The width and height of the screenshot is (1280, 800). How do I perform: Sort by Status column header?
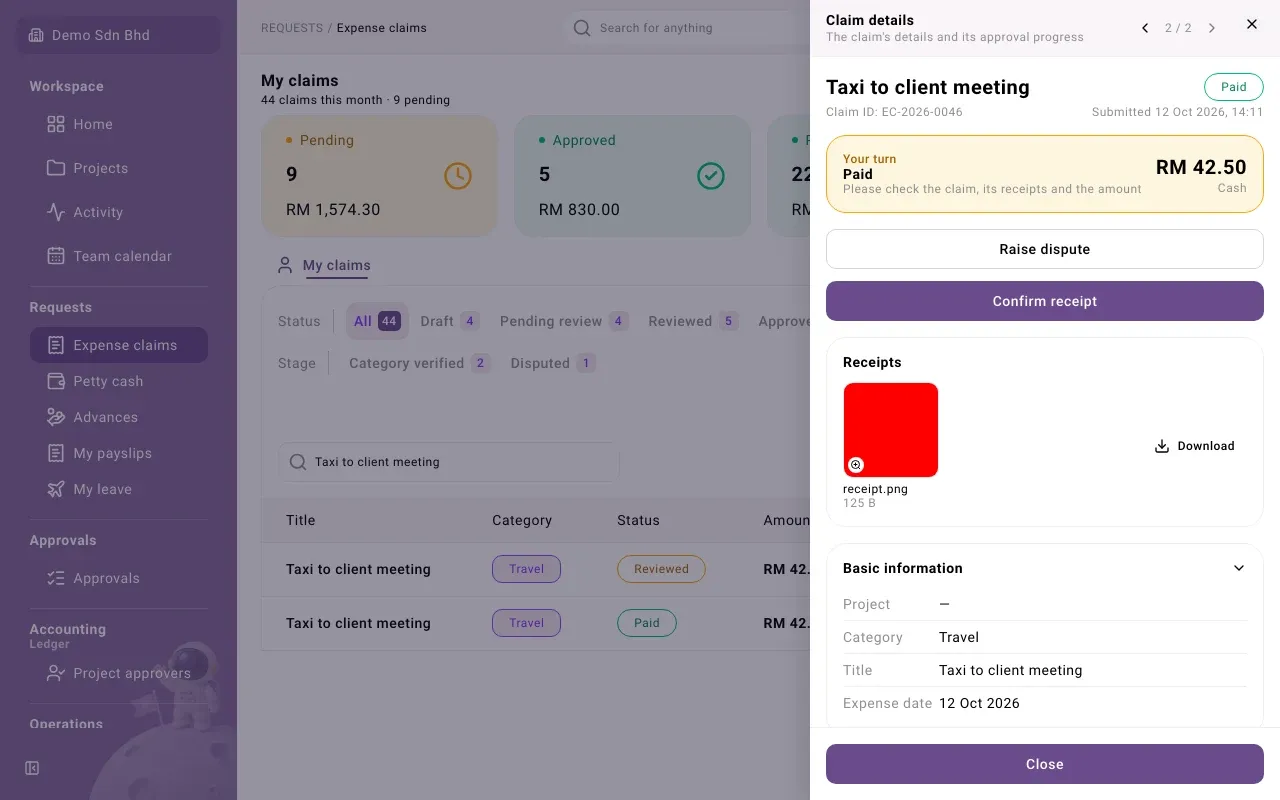638,520
